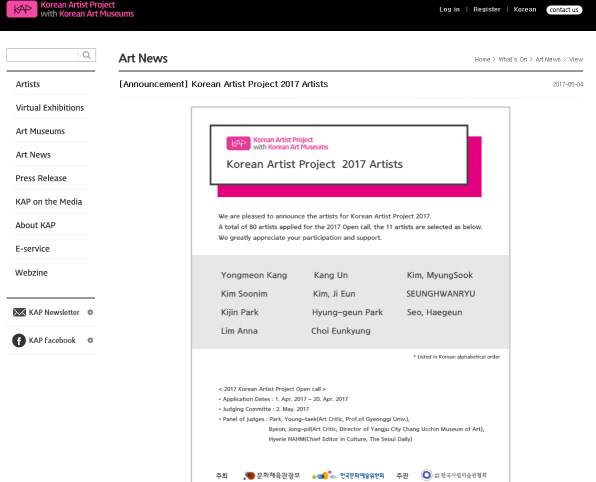Click artist name Hyung-geun Park
Screen dimensions: 596x482
click(347, 312)
